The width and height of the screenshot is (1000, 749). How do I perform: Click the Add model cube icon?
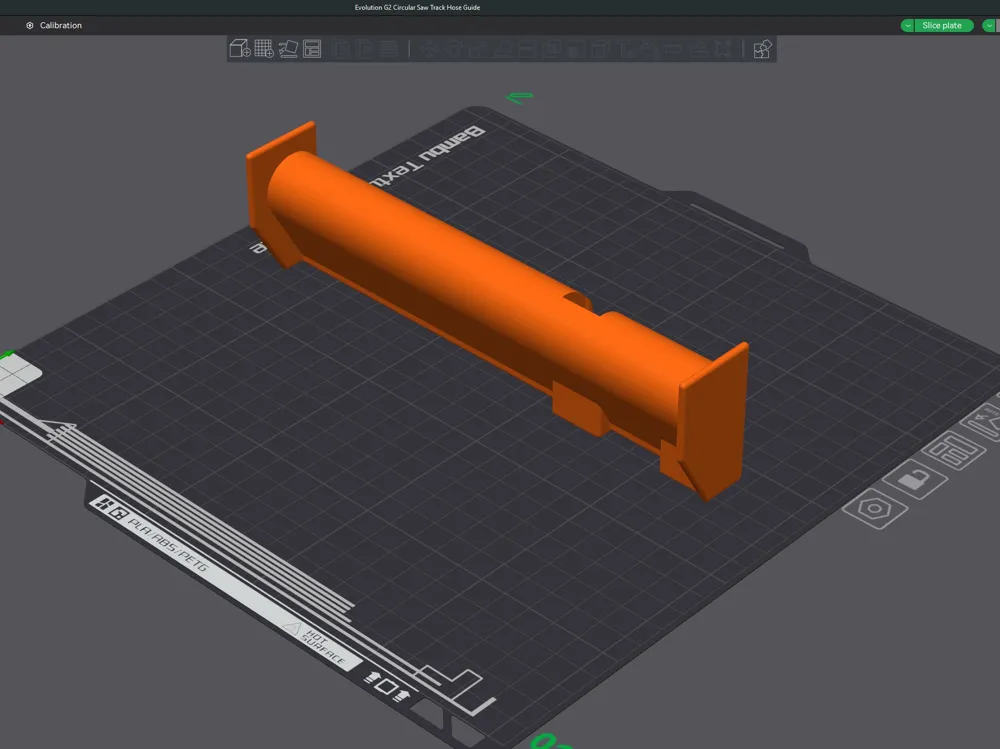(240, 48)
